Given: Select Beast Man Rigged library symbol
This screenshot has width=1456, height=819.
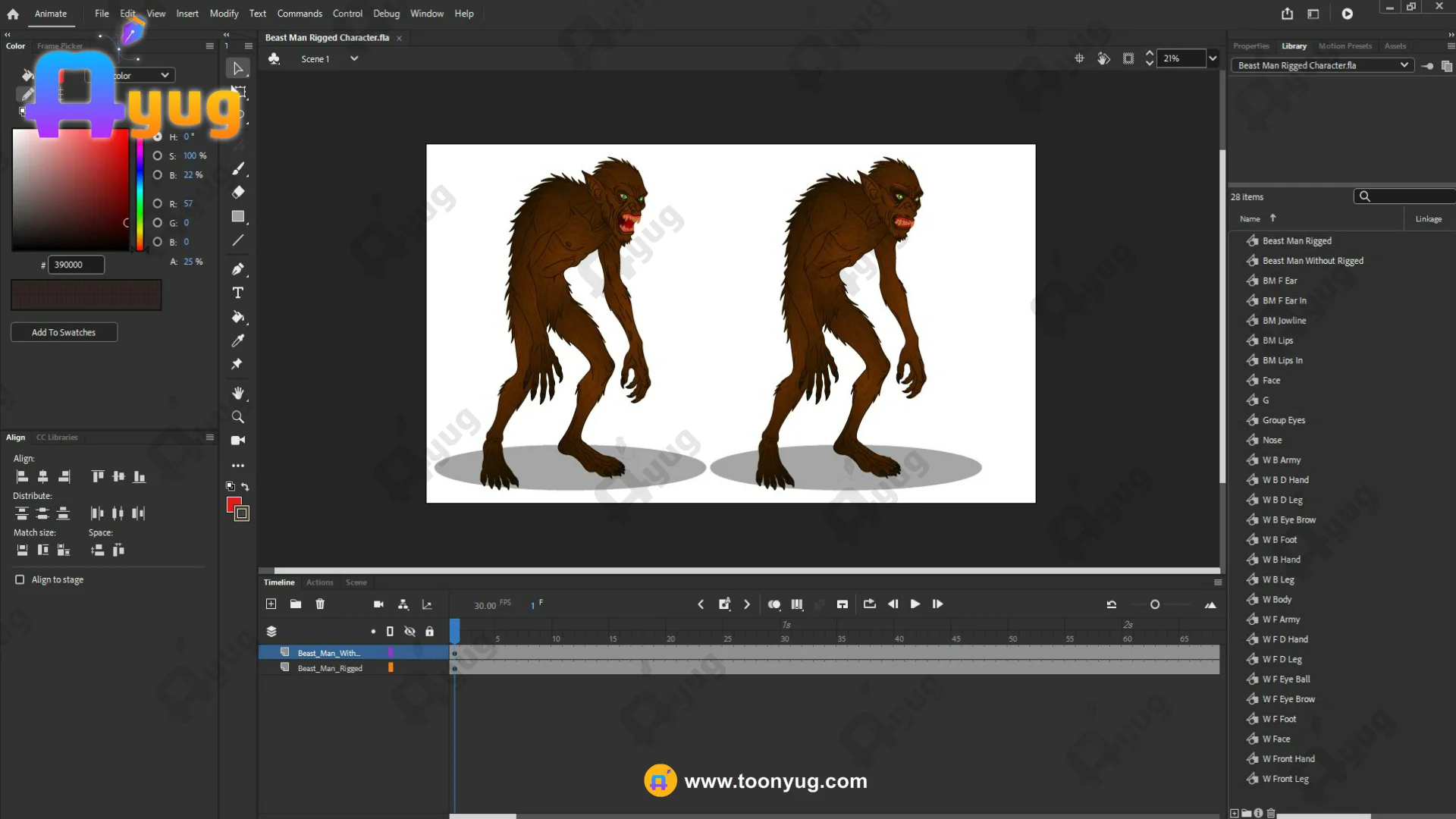Looking at the screenshot, I should coord(1296,240).
